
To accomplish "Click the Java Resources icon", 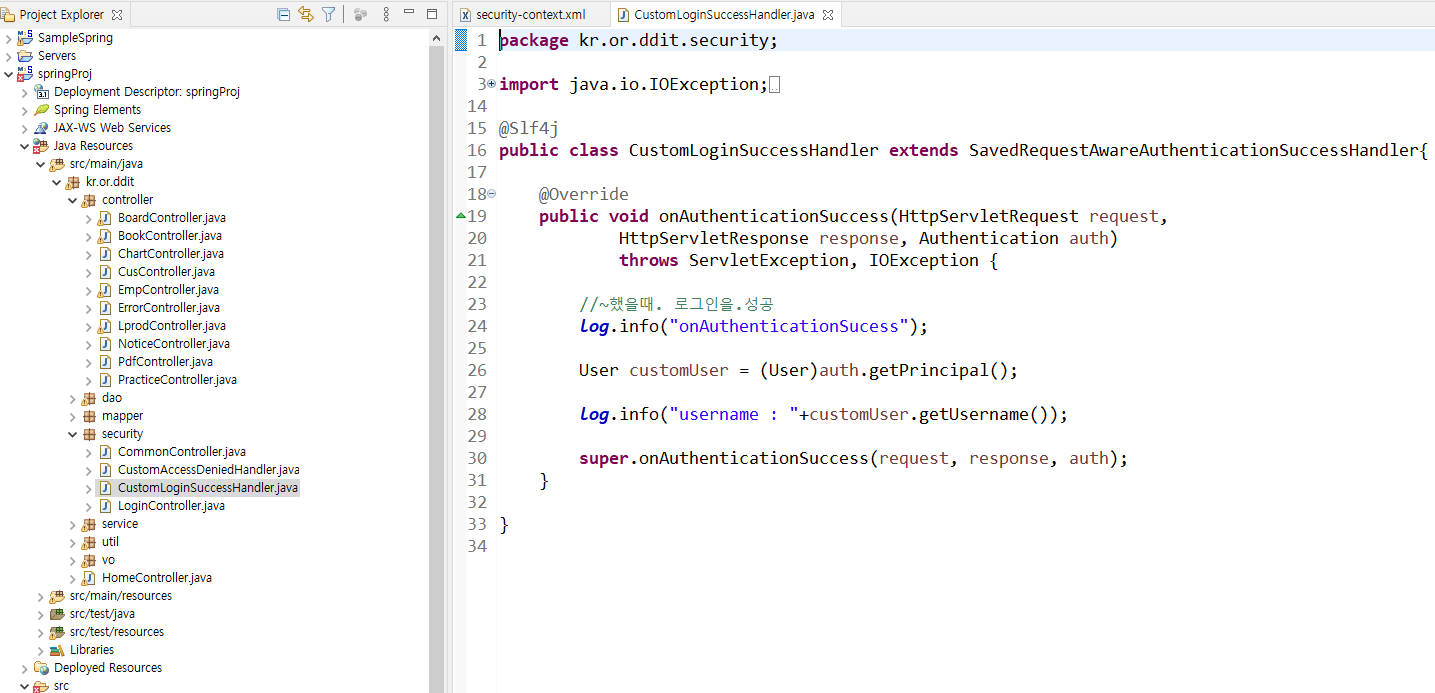I will point(41,146).
